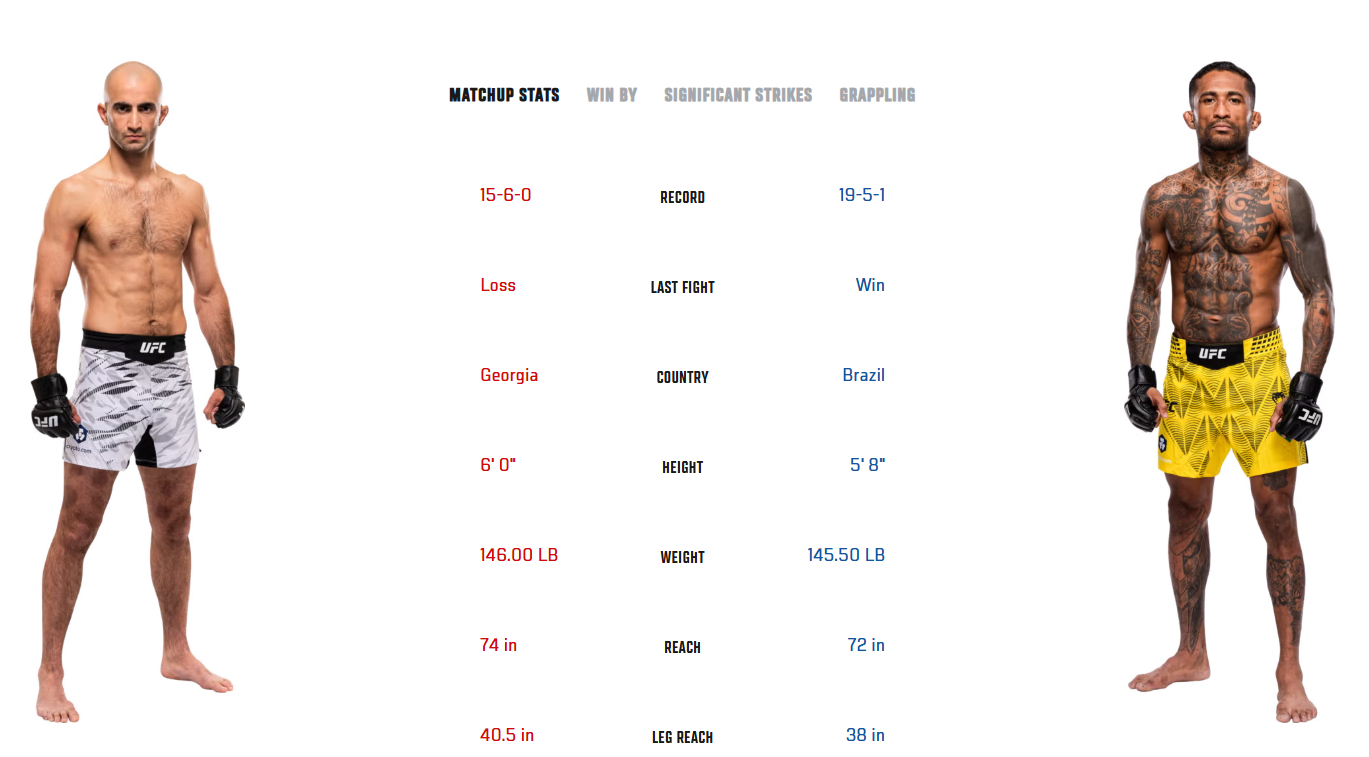The image size is (1369, 757).
Task: Click the 72 in reach value
Action: [866, 645]
